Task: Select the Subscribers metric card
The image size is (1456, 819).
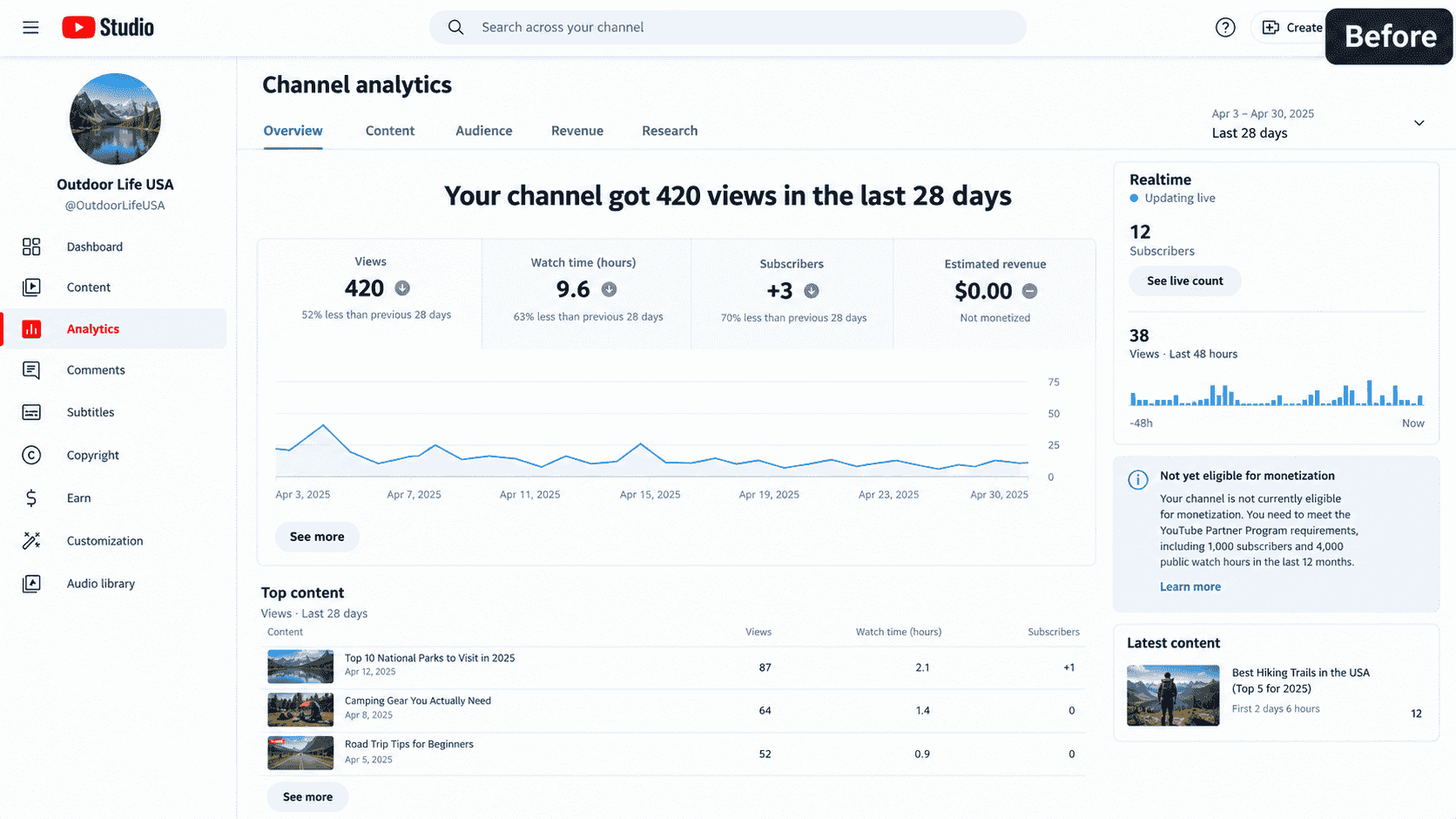Action: (x=792, y=294)
